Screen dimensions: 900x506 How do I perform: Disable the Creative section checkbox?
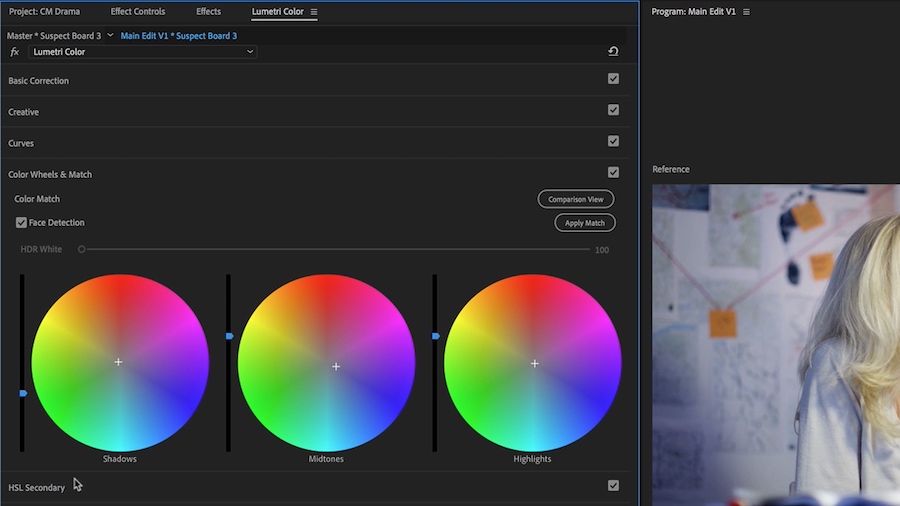[613, 110]
